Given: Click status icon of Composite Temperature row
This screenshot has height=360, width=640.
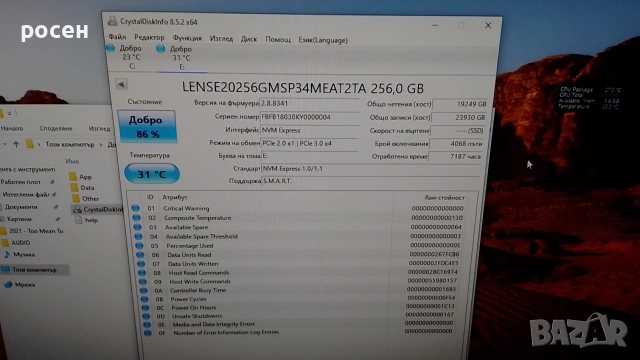Looking at the screenshot, I should tap(137, 218).
